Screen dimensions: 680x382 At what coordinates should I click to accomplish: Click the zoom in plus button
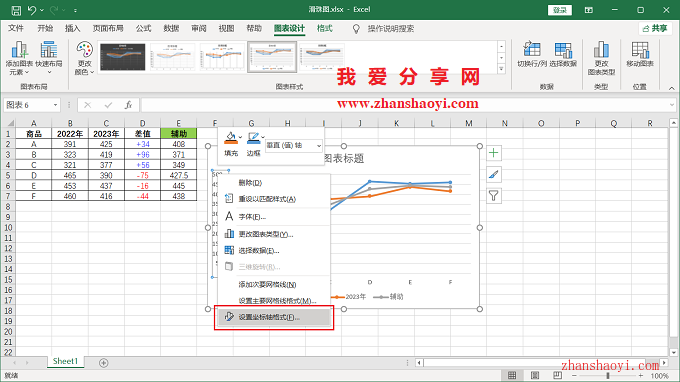click(x=641, y=375)
